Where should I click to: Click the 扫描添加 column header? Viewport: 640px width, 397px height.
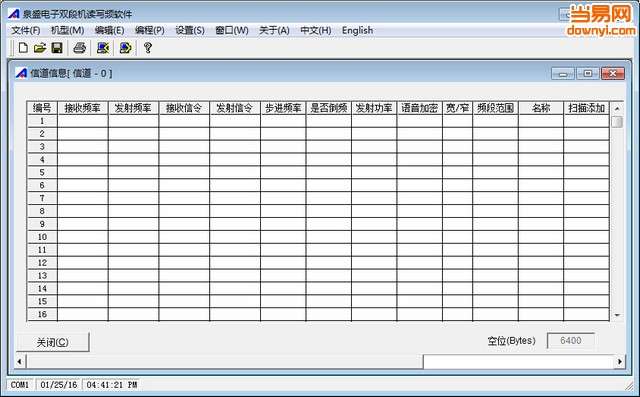[x=587, y=108]
